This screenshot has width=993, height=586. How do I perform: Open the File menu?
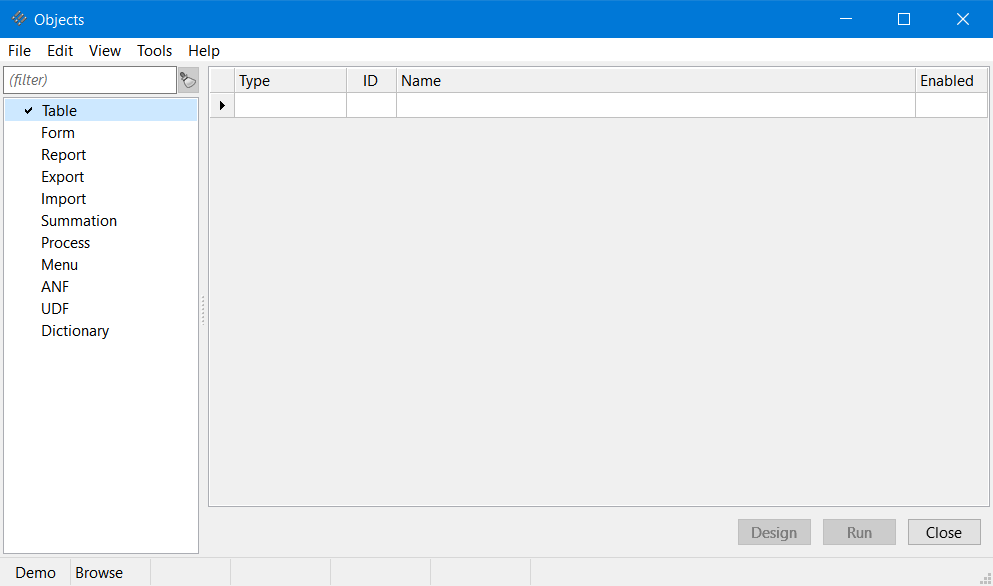click(19, 51)
